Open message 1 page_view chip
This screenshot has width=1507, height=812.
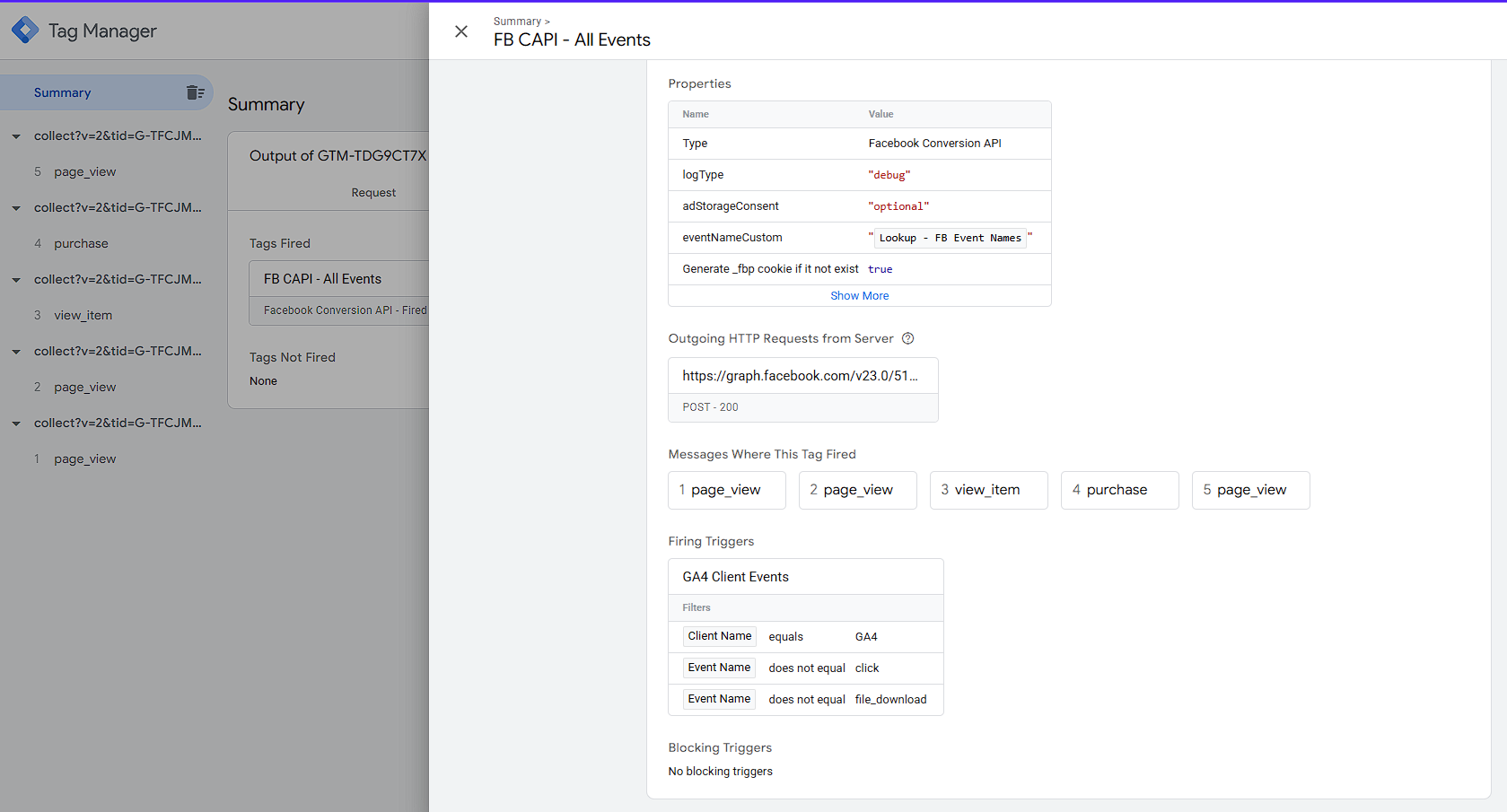point(726,490)
